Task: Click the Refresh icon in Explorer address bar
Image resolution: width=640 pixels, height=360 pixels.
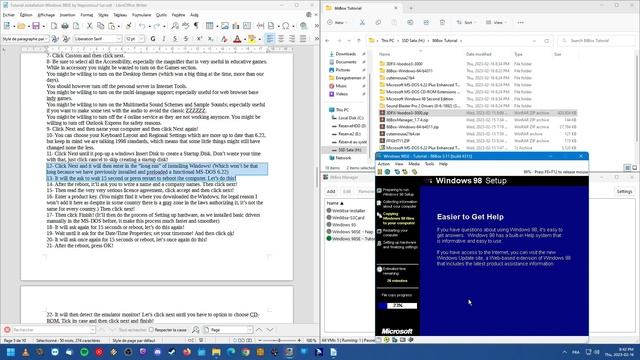Action: (547, 41)
